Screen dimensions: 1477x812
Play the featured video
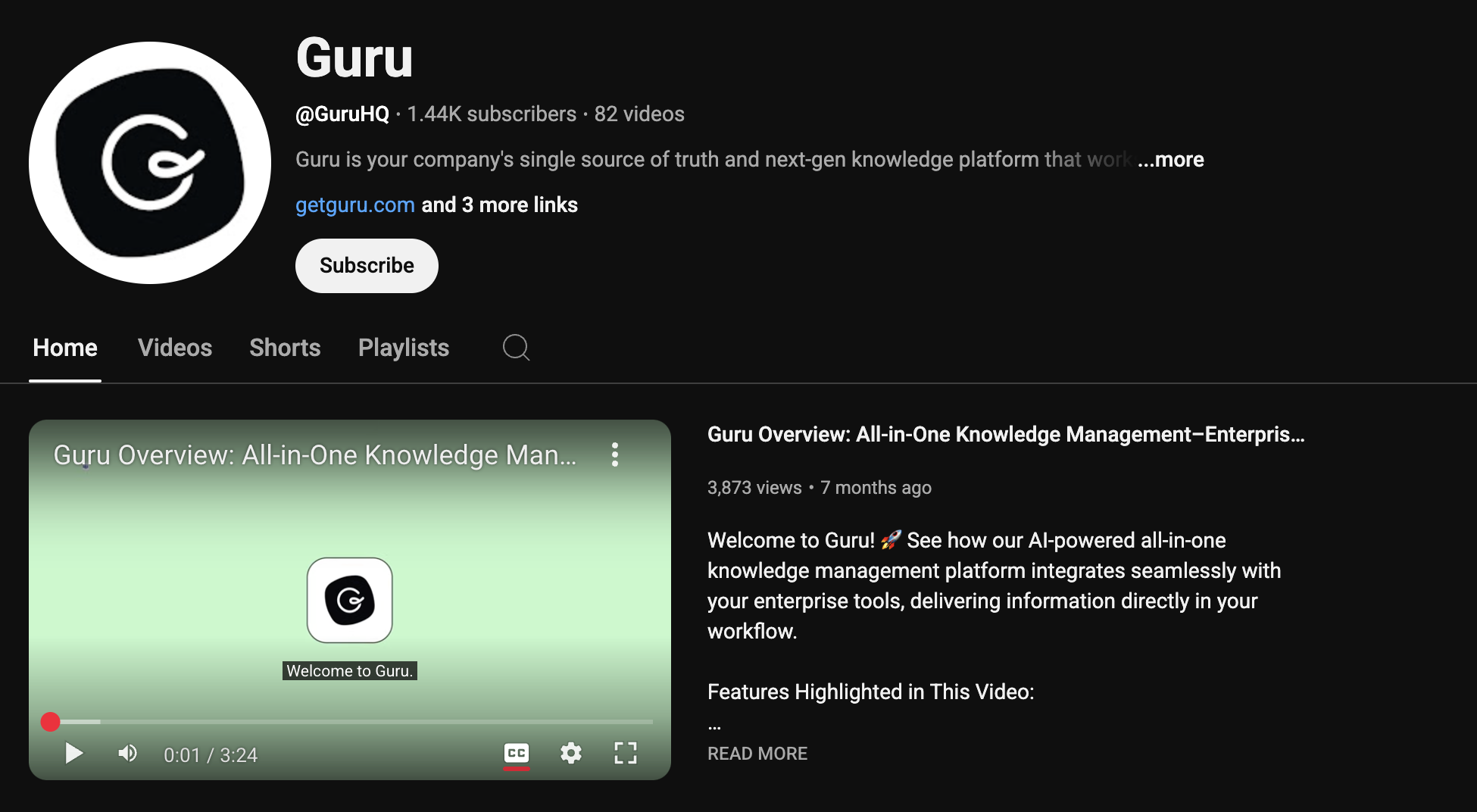click(x=73, y=754)
